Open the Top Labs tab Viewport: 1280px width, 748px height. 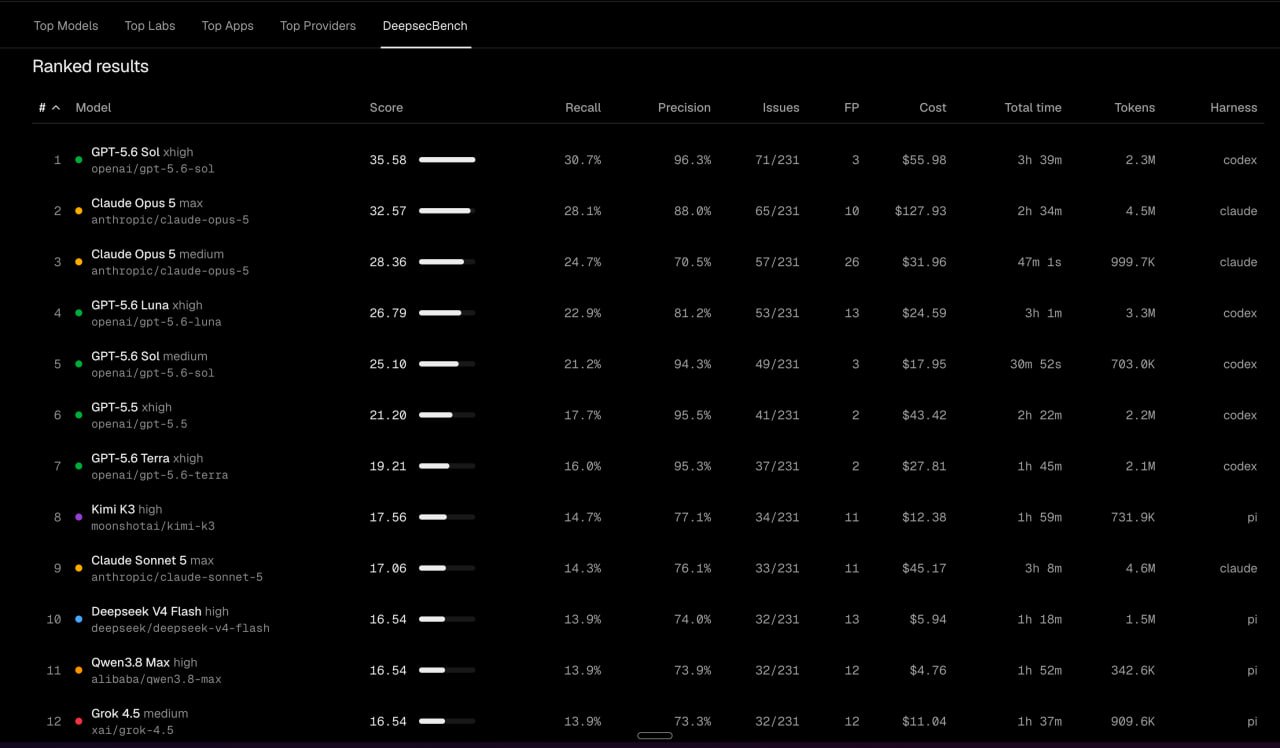[x=150, y=26]
